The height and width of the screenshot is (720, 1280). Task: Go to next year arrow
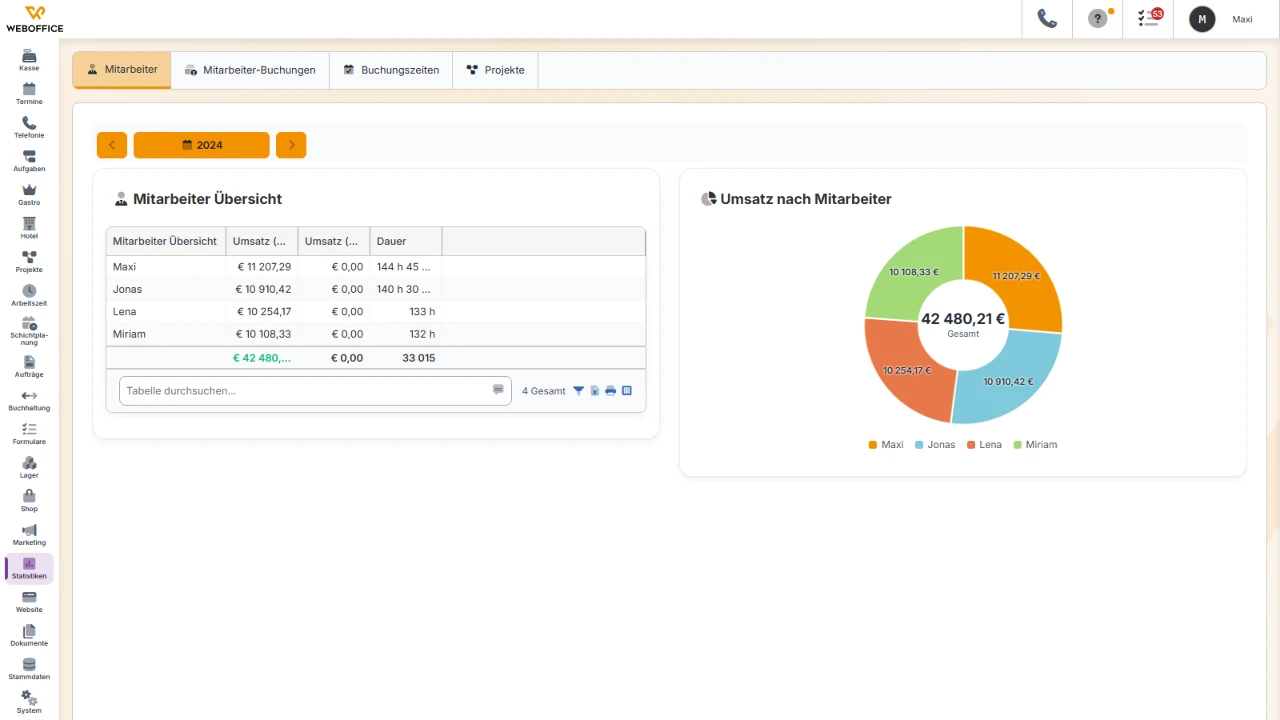(x=291, y=145)
